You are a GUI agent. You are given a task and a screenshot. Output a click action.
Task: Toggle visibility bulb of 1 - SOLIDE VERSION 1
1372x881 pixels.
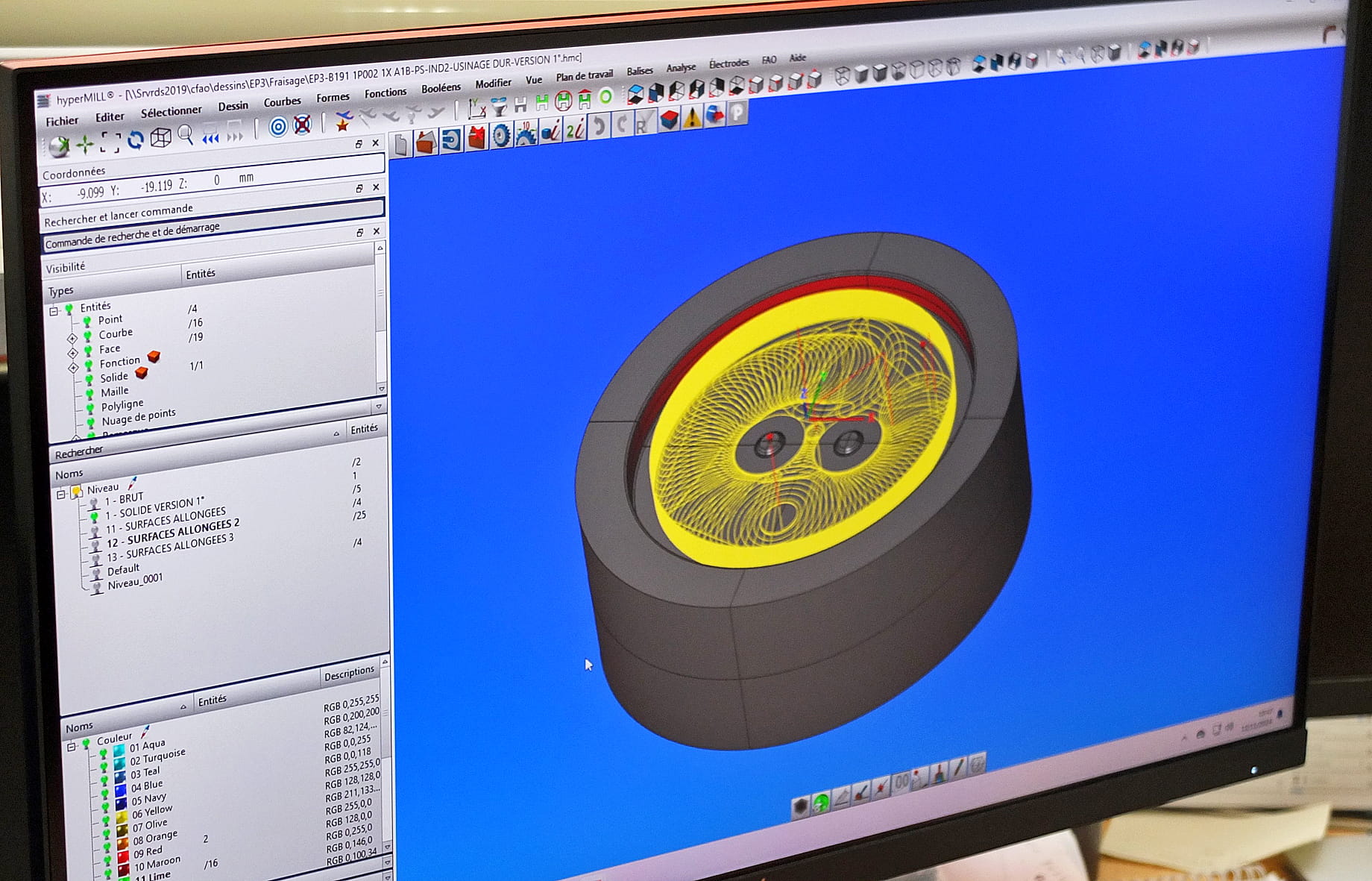click(x=95, y=516)
